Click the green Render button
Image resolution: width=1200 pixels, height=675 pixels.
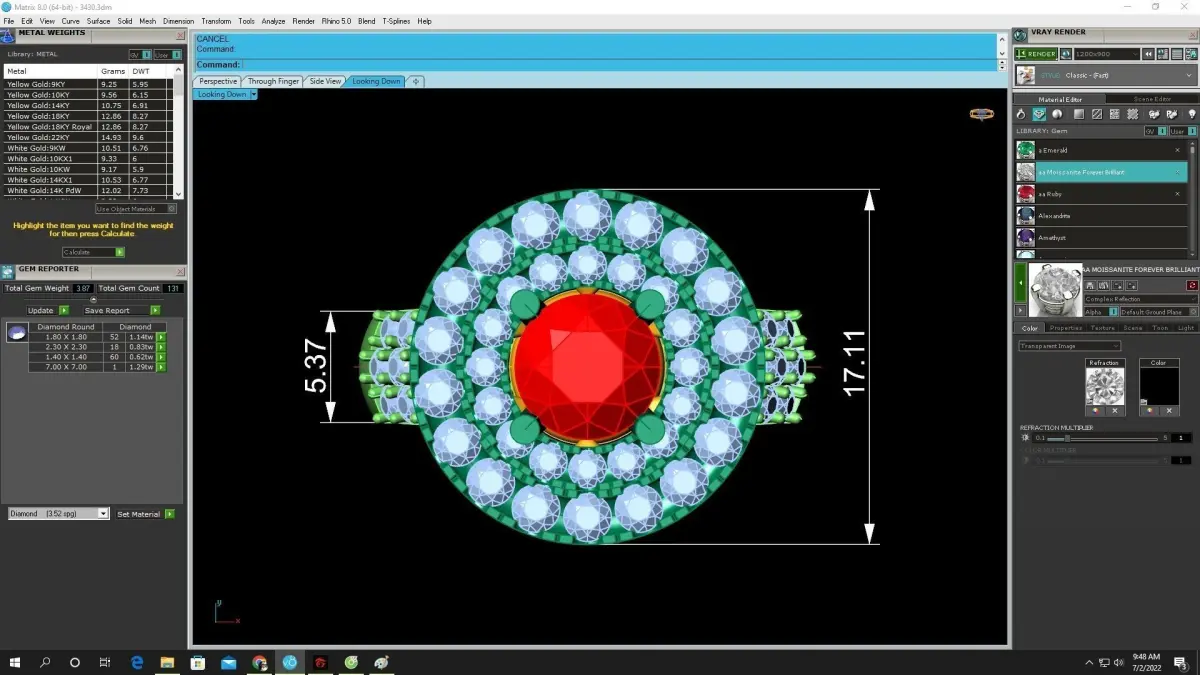(x=1035, y=54)
